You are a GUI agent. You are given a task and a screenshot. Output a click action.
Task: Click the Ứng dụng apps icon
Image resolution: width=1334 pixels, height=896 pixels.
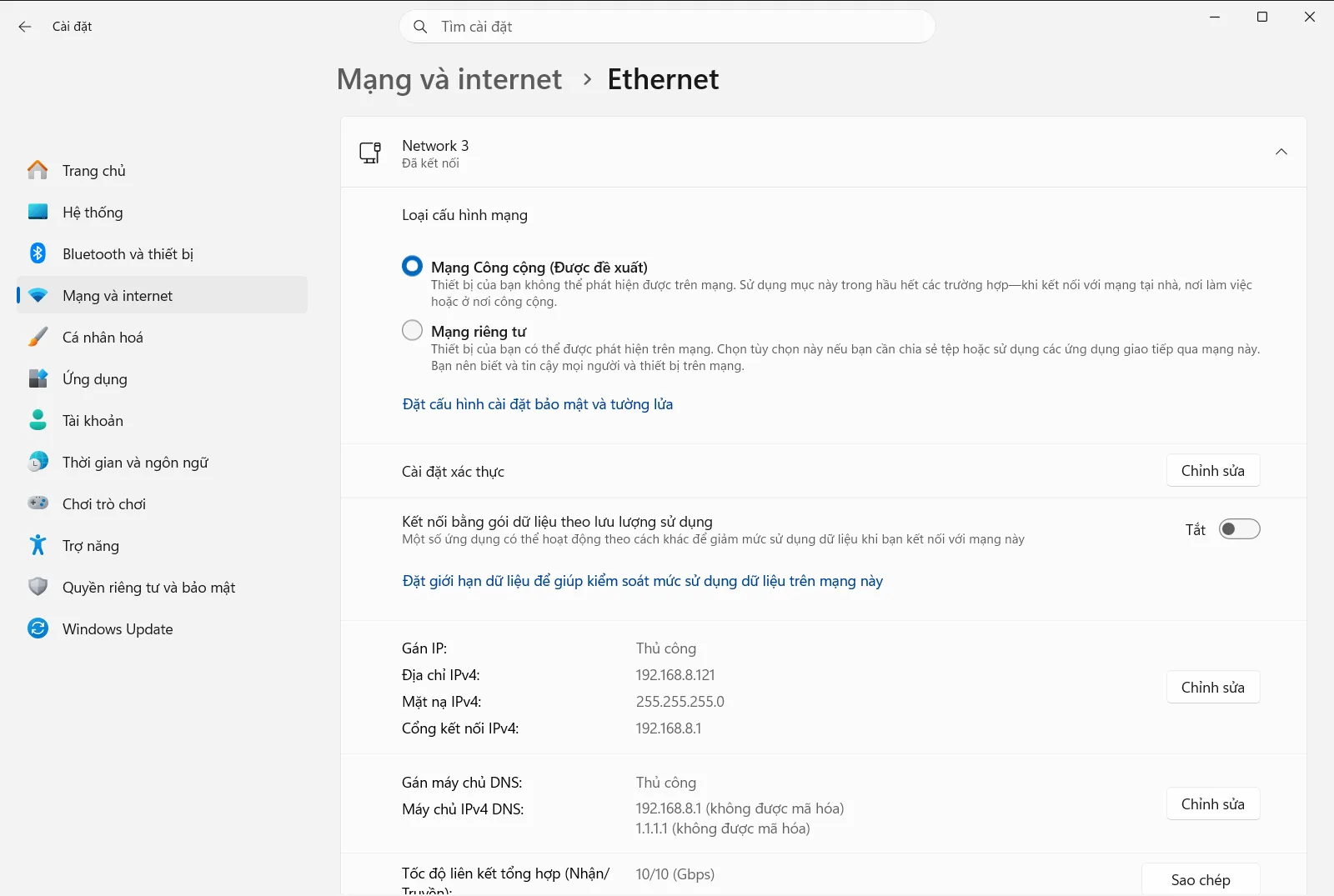pyautogui.click(x=38, y=378)
